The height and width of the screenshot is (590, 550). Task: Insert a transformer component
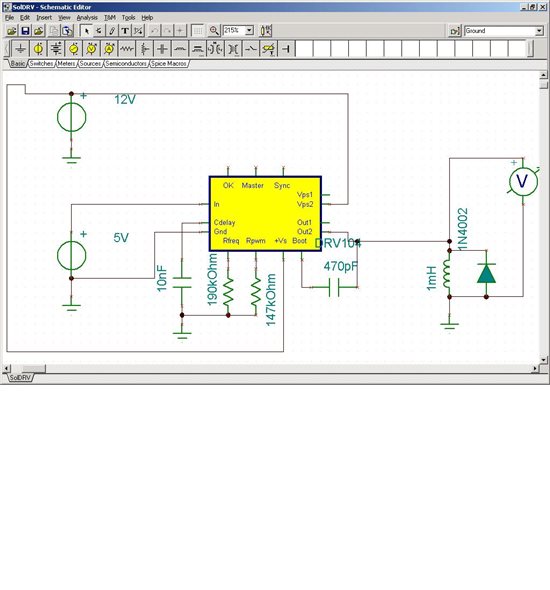pyautogui.click(x=233, y=49)
